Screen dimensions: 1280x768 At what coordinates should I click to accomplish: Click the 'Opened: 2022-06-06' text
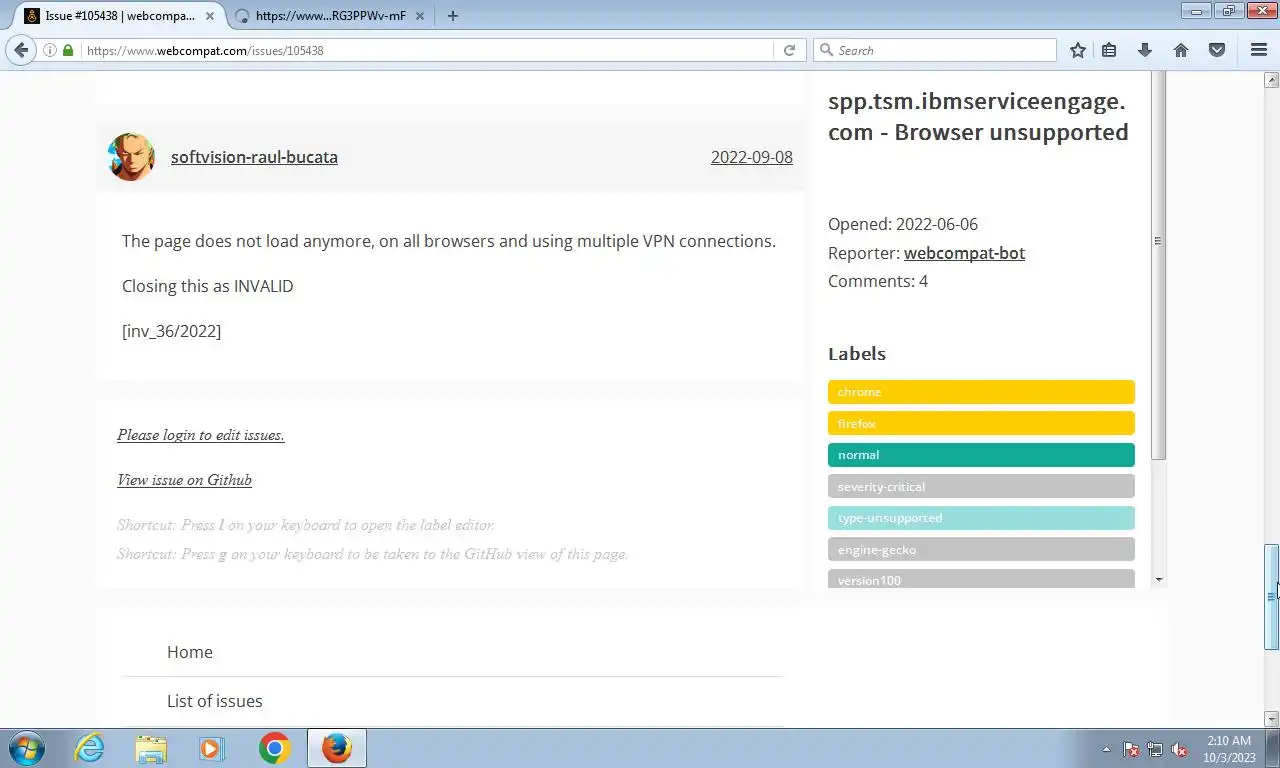click(903, 224)
